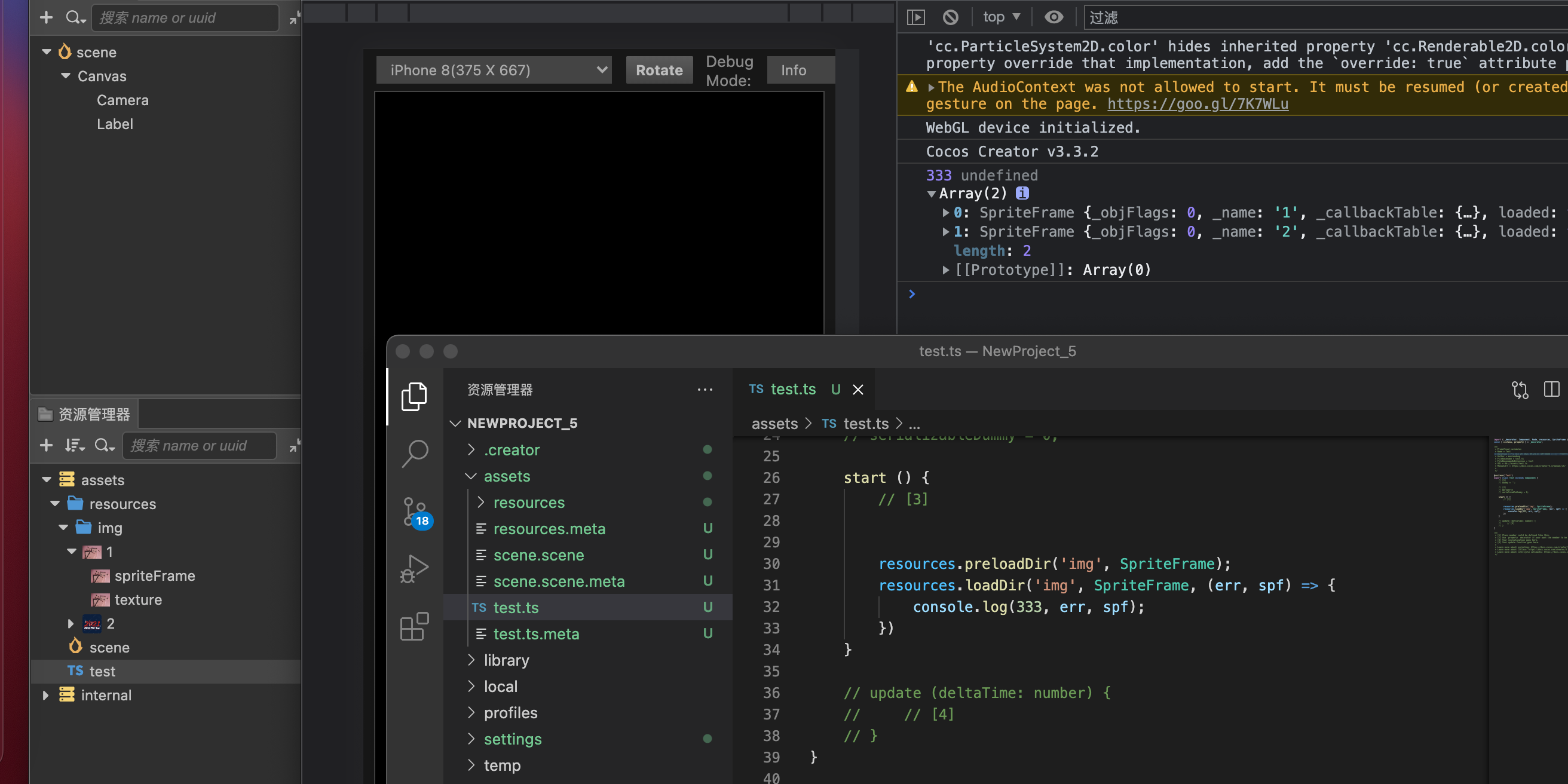Toggle the live expression eye icon
Viewport: 1568px width, 784px height.
(1053, 17)
